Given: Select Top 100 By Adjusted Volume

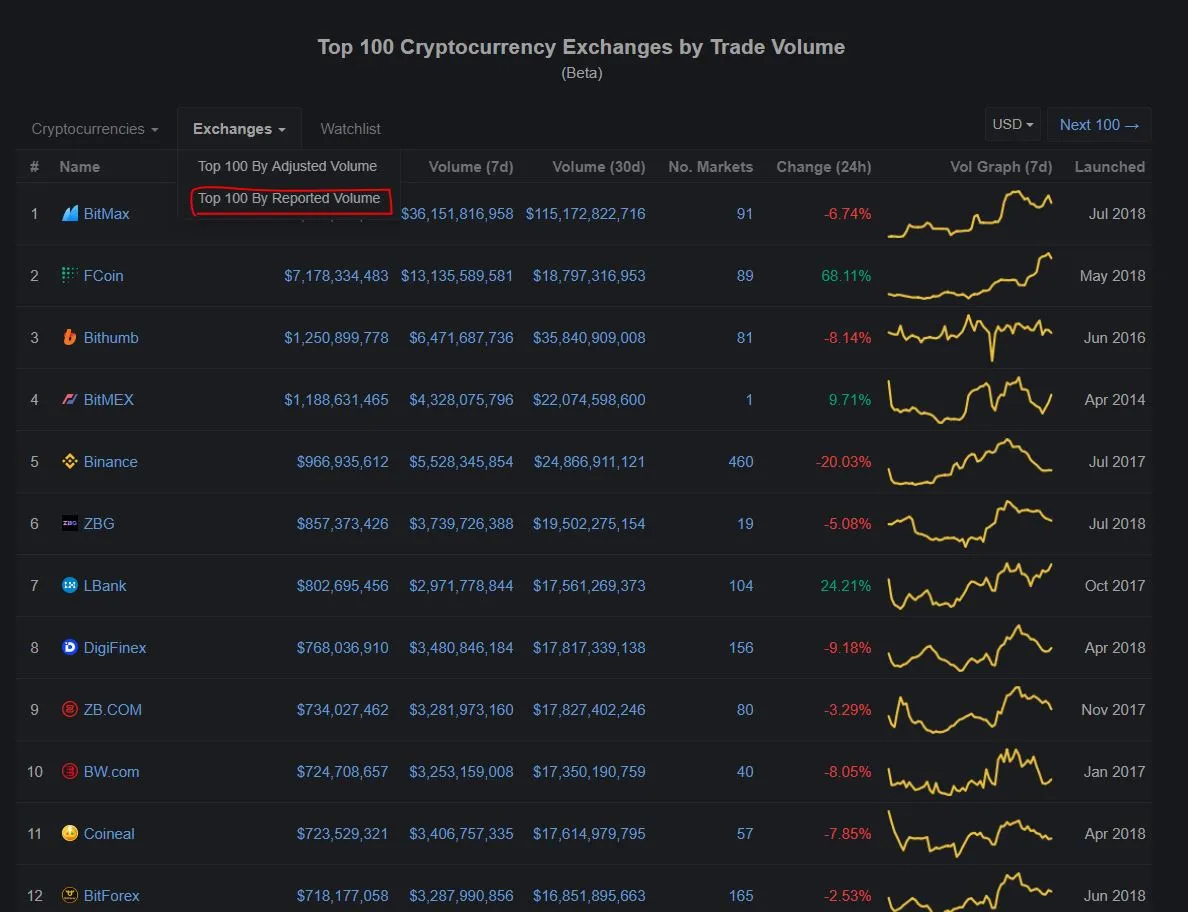Looking at the screenshot, I should point(287,166).
